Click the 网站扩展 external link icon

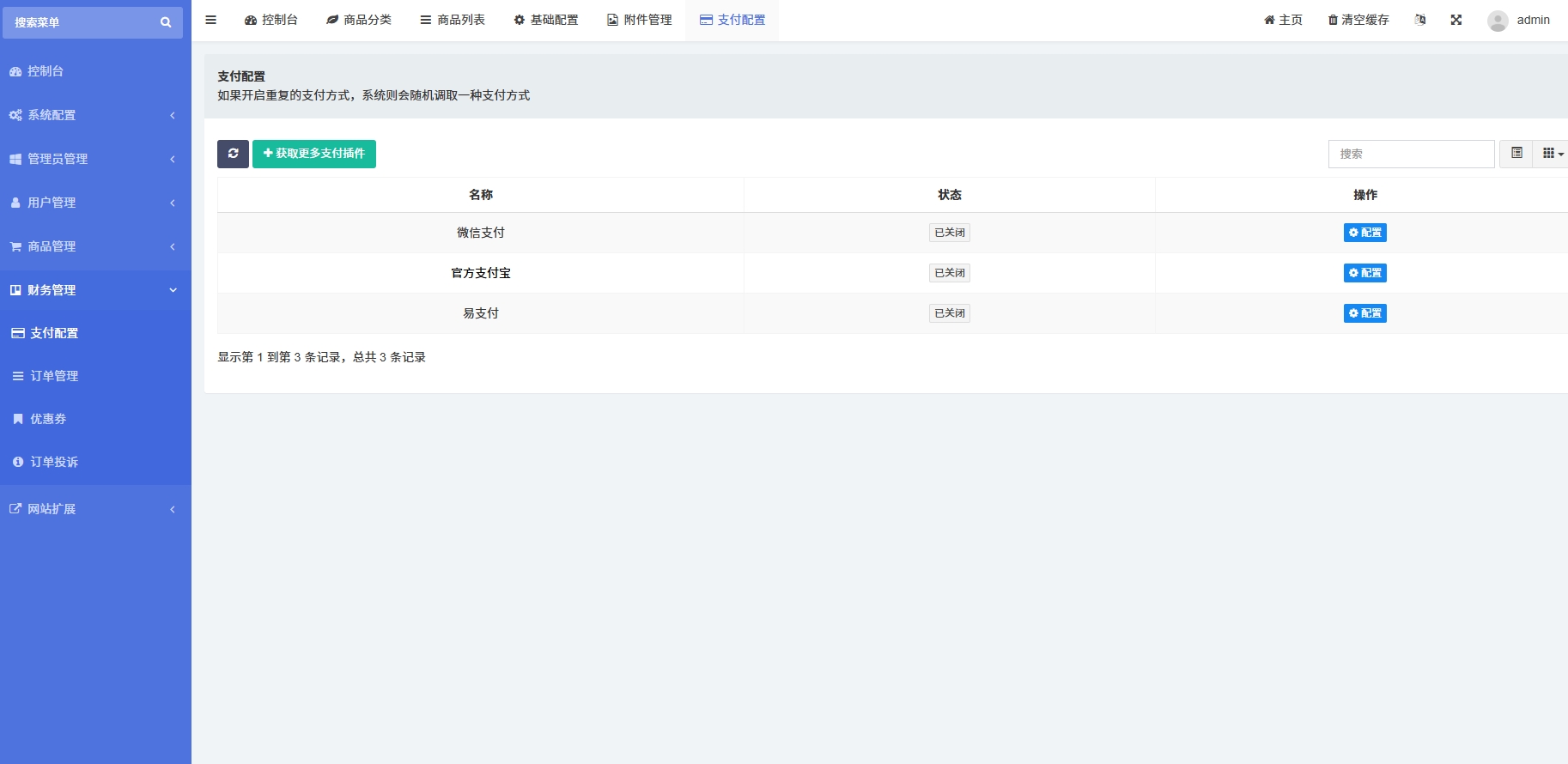[x=15, y=509]
